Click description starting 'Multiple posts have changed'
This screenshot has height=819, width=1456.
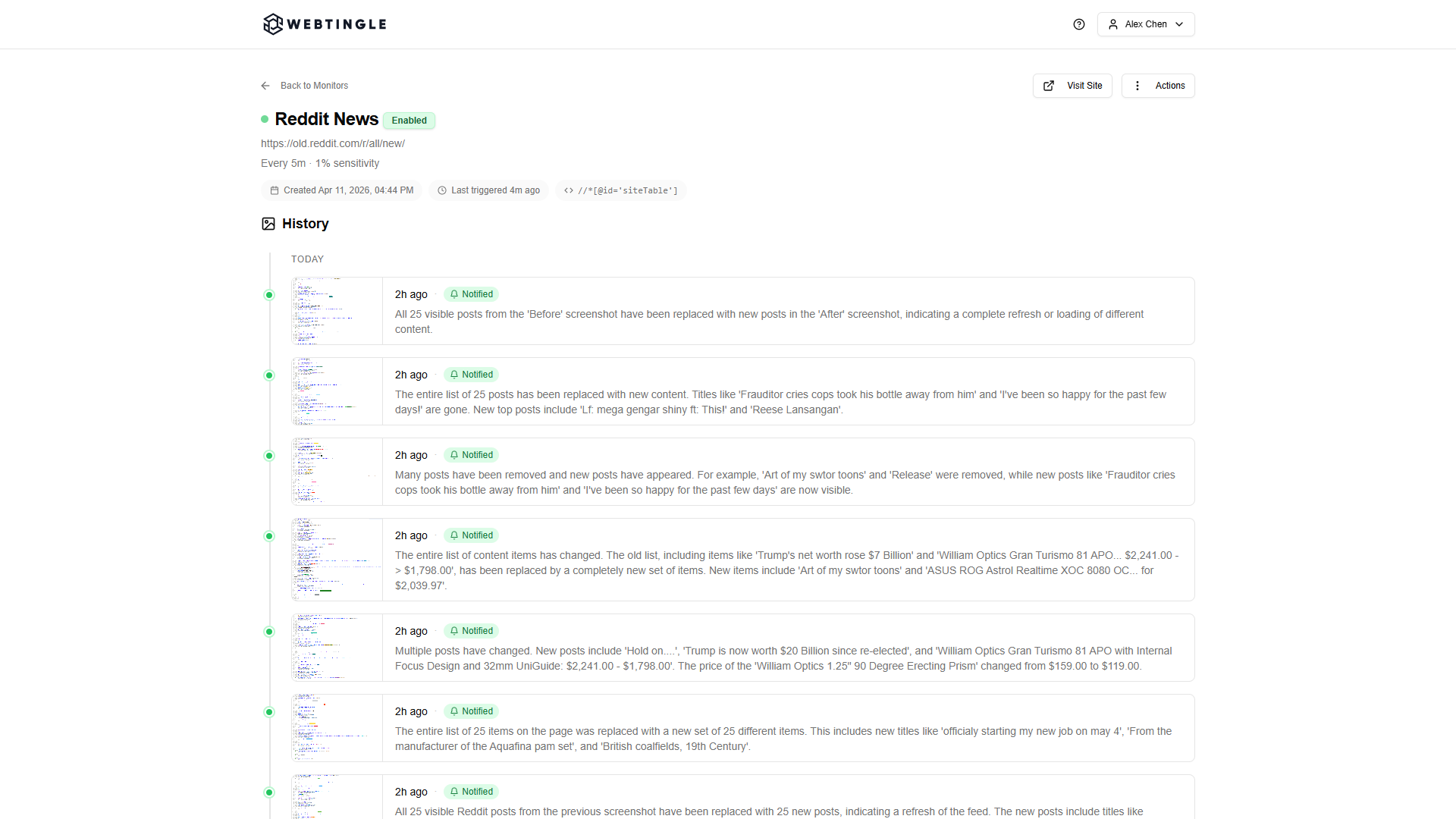[x=783, y=658]
